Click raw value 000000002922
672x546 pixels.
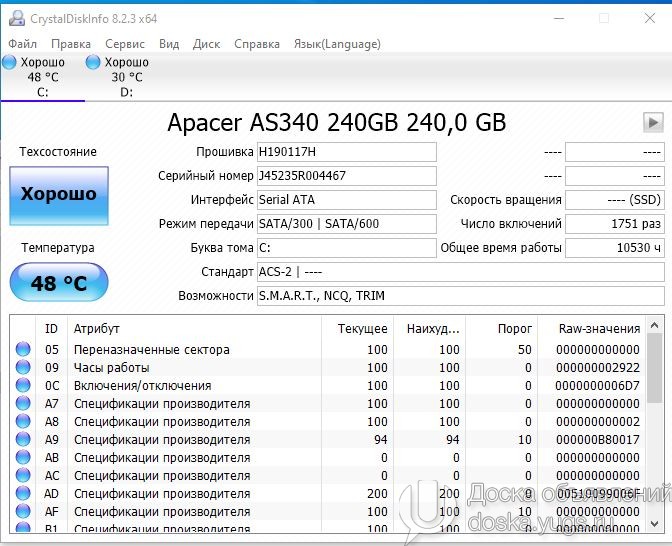tap(598, 368)
